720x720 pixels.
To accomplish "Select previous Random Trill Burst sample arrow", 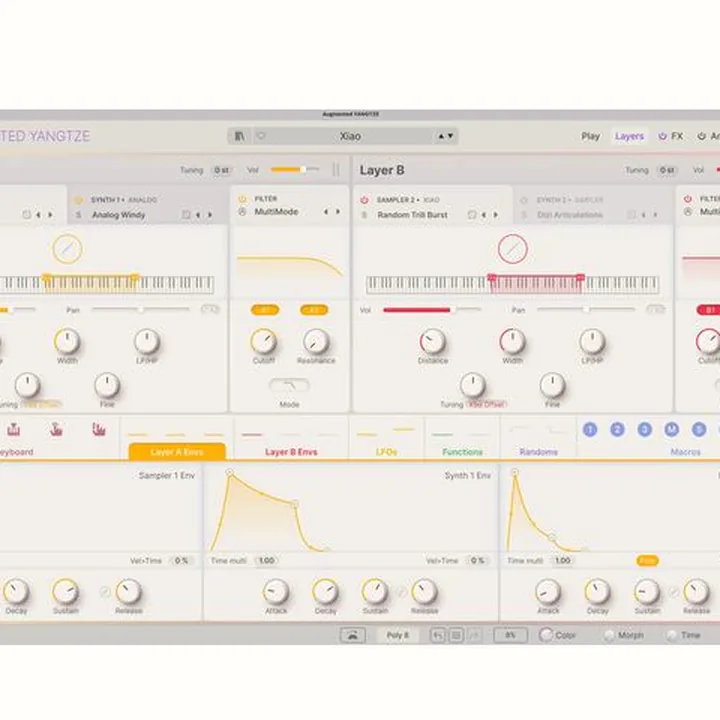I will coord(484,215).
